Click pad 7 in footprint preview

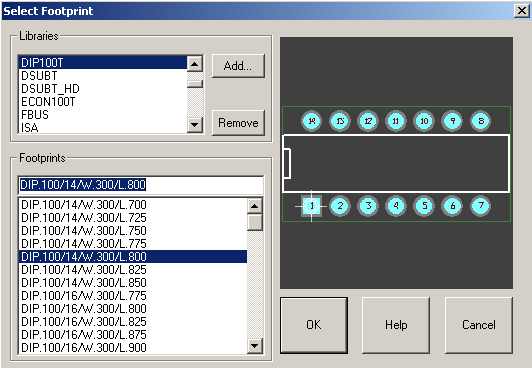click(x=480, y=206)
